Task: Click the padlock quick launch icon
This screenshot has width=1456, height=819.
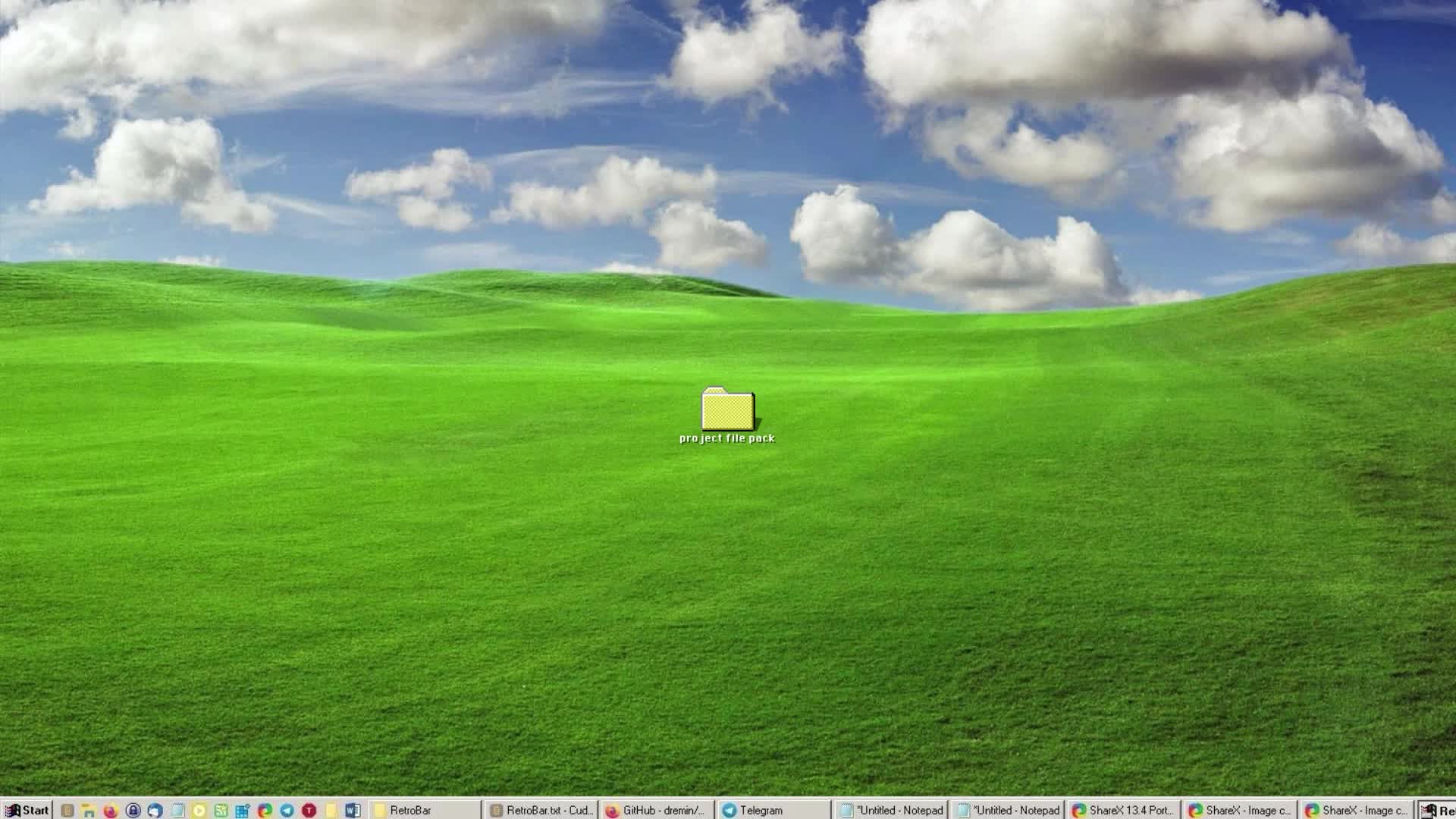Action: [133, 811]
